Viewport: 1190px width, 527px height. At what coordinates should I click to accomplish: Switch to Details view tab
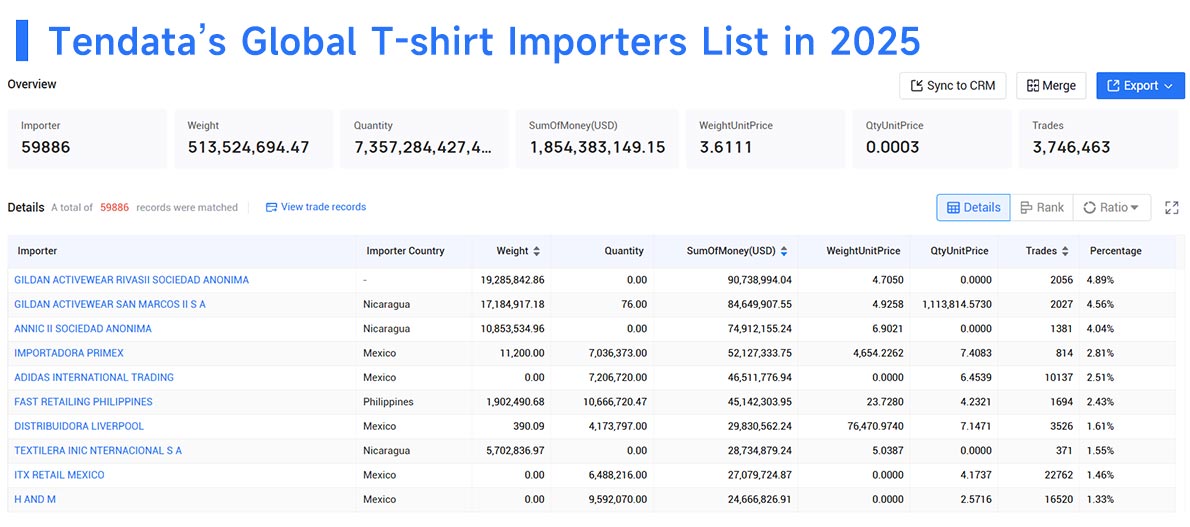[x=973, y=207]
